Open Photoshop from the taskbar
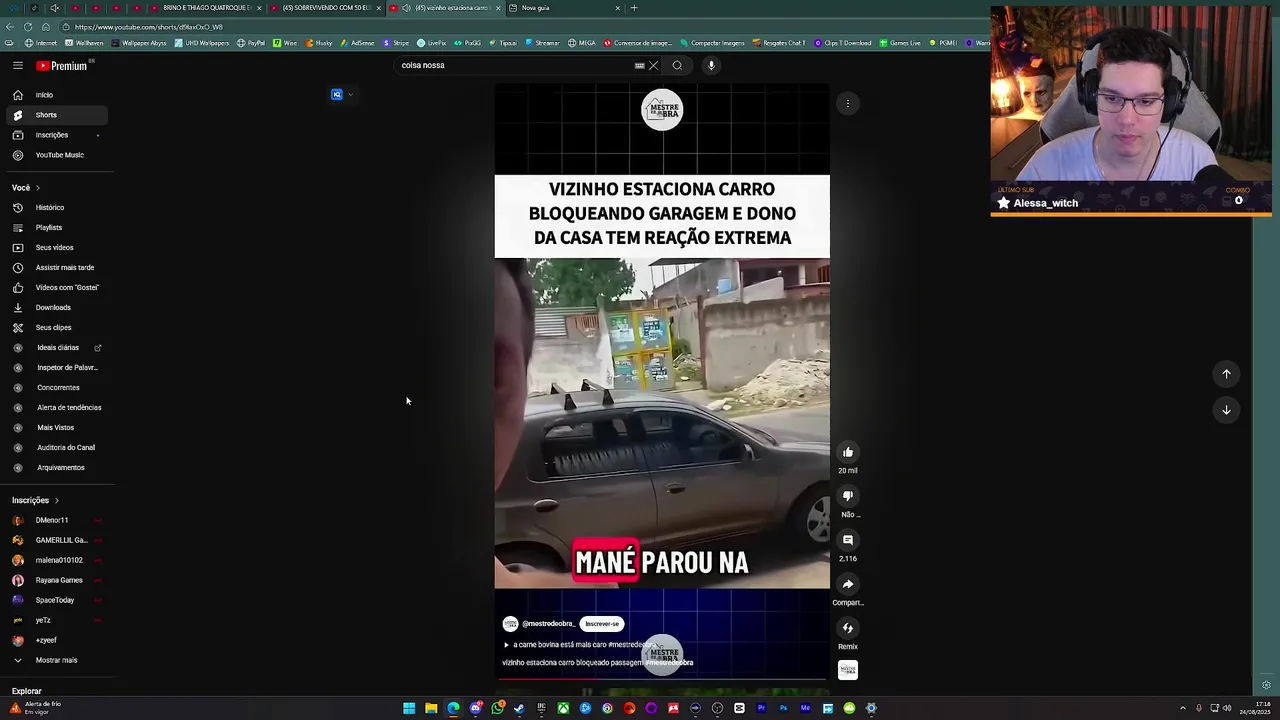1280x720 pixels. click(783, 709)
